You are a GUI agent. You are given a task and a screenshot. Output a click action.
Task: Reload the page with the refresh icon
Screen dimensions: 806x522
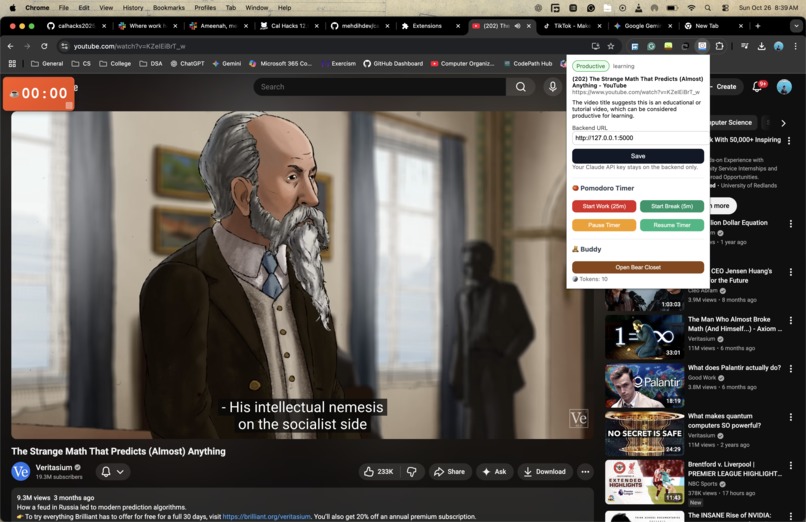pyautogui.click(x=44, y=46)
